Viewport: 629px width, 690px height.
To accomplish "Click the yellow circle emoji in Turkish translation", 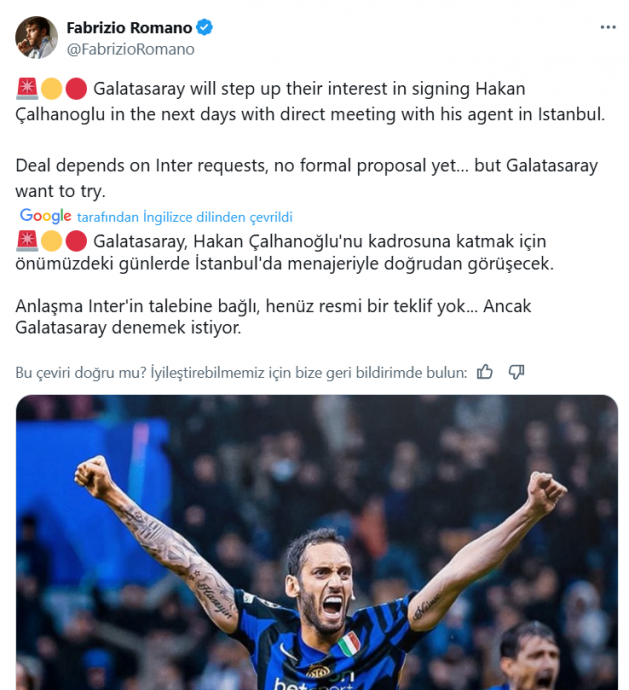I will 51,241.
